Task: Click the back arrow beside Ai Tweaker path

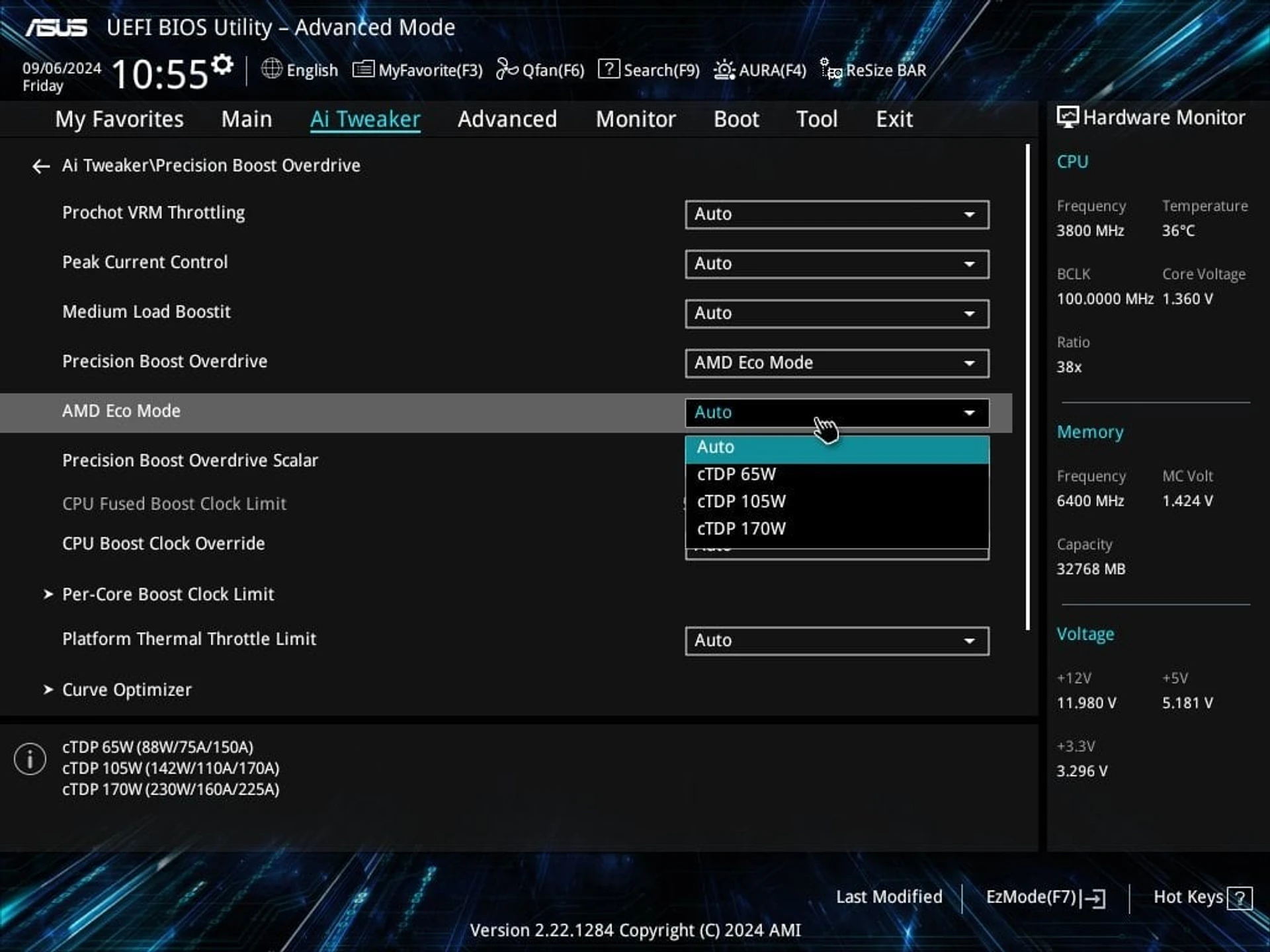Action: point(41,166)
